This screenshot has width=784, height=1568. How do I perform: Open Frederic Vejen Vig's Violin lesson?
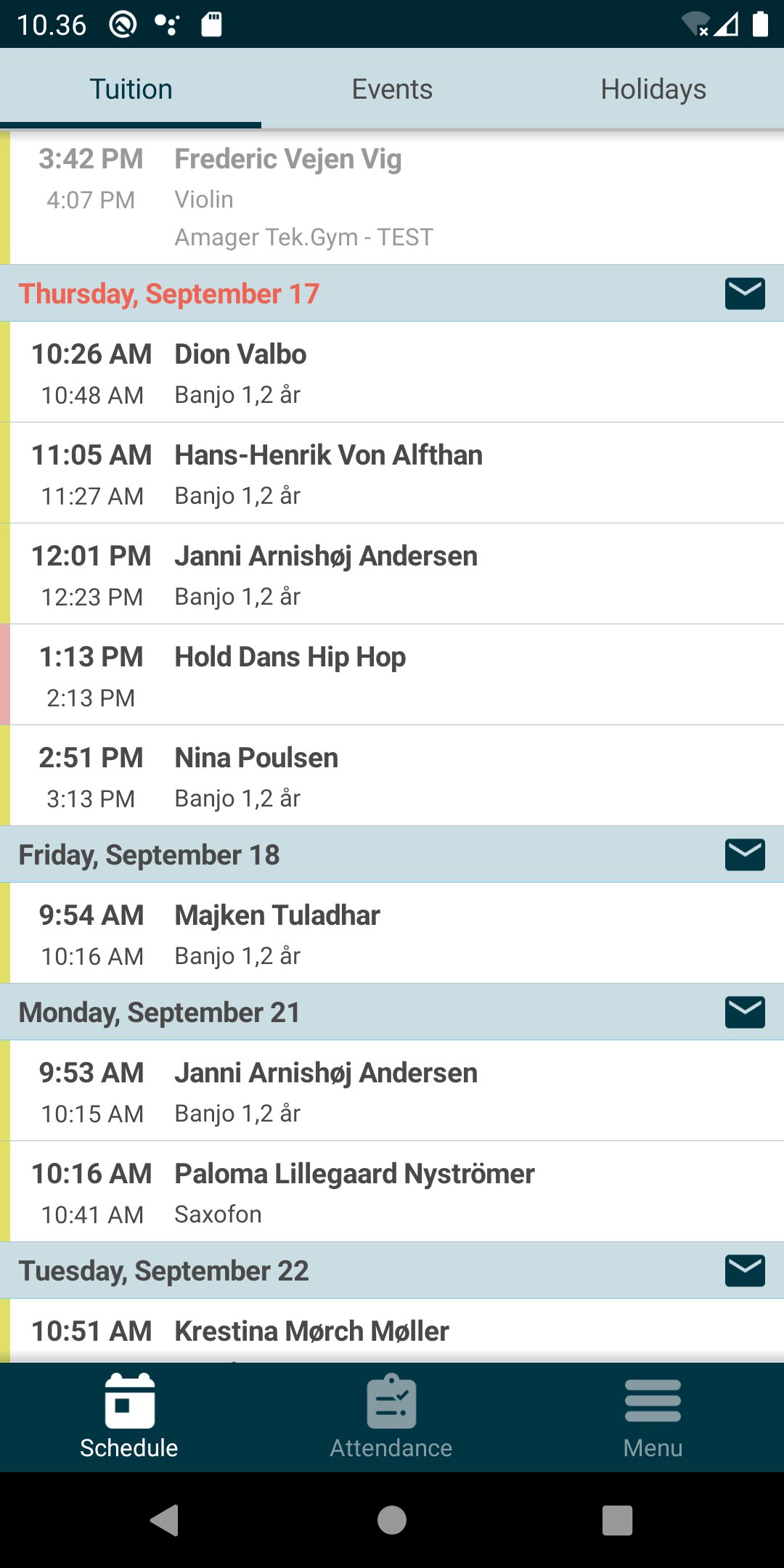(x=392, y=197)
